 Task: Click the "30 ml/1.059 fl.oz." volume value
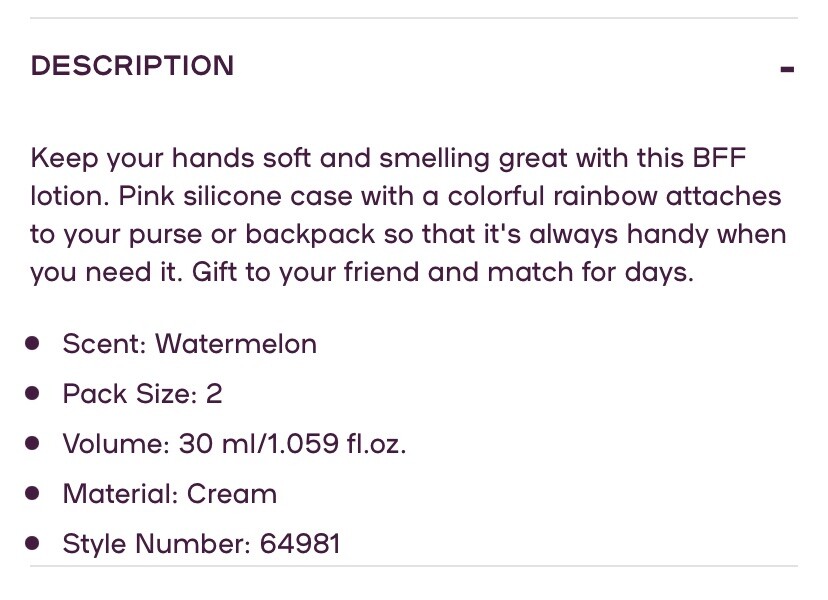point(292,444)
